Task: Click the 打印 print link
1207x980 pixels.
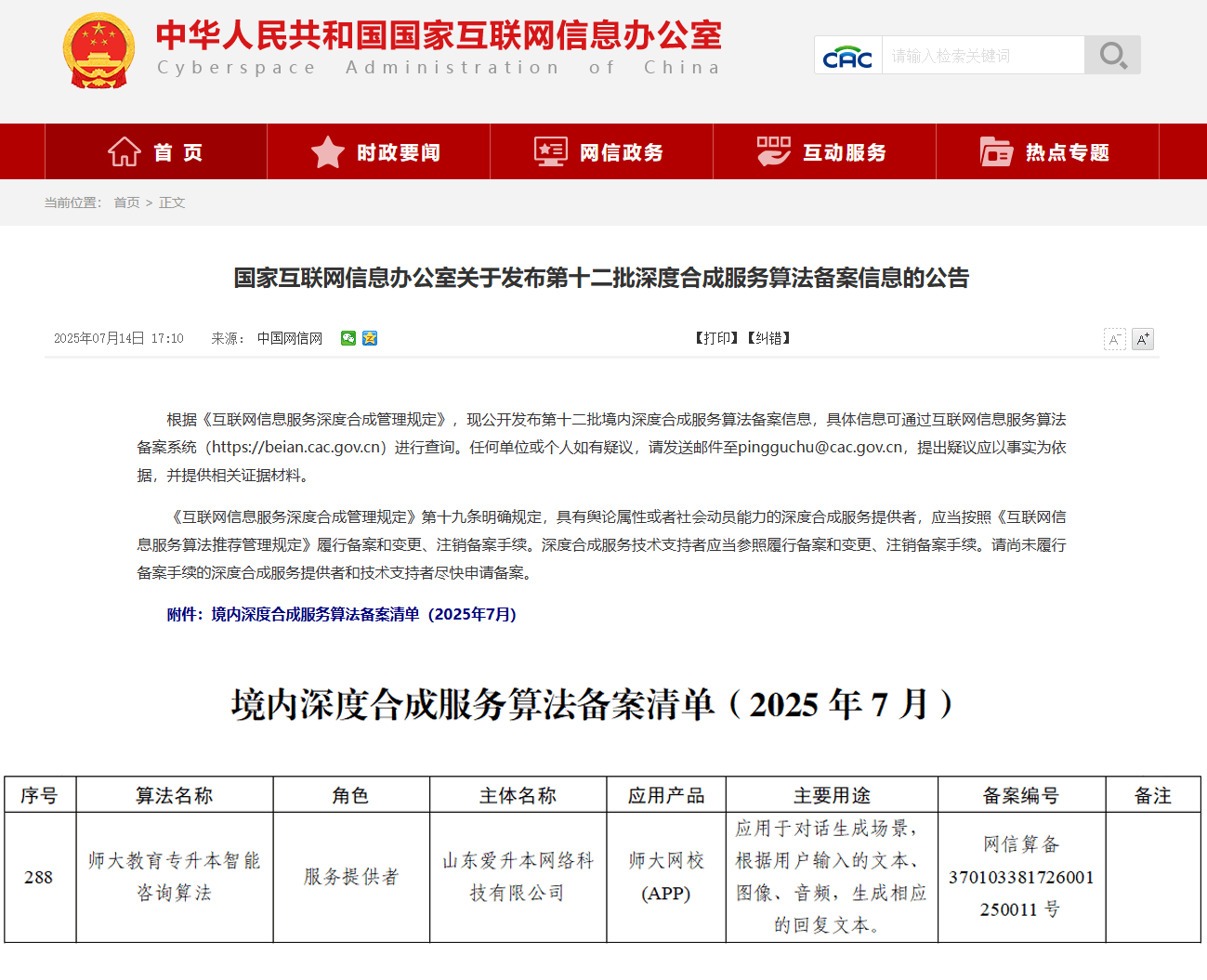Action: point(716,338)
